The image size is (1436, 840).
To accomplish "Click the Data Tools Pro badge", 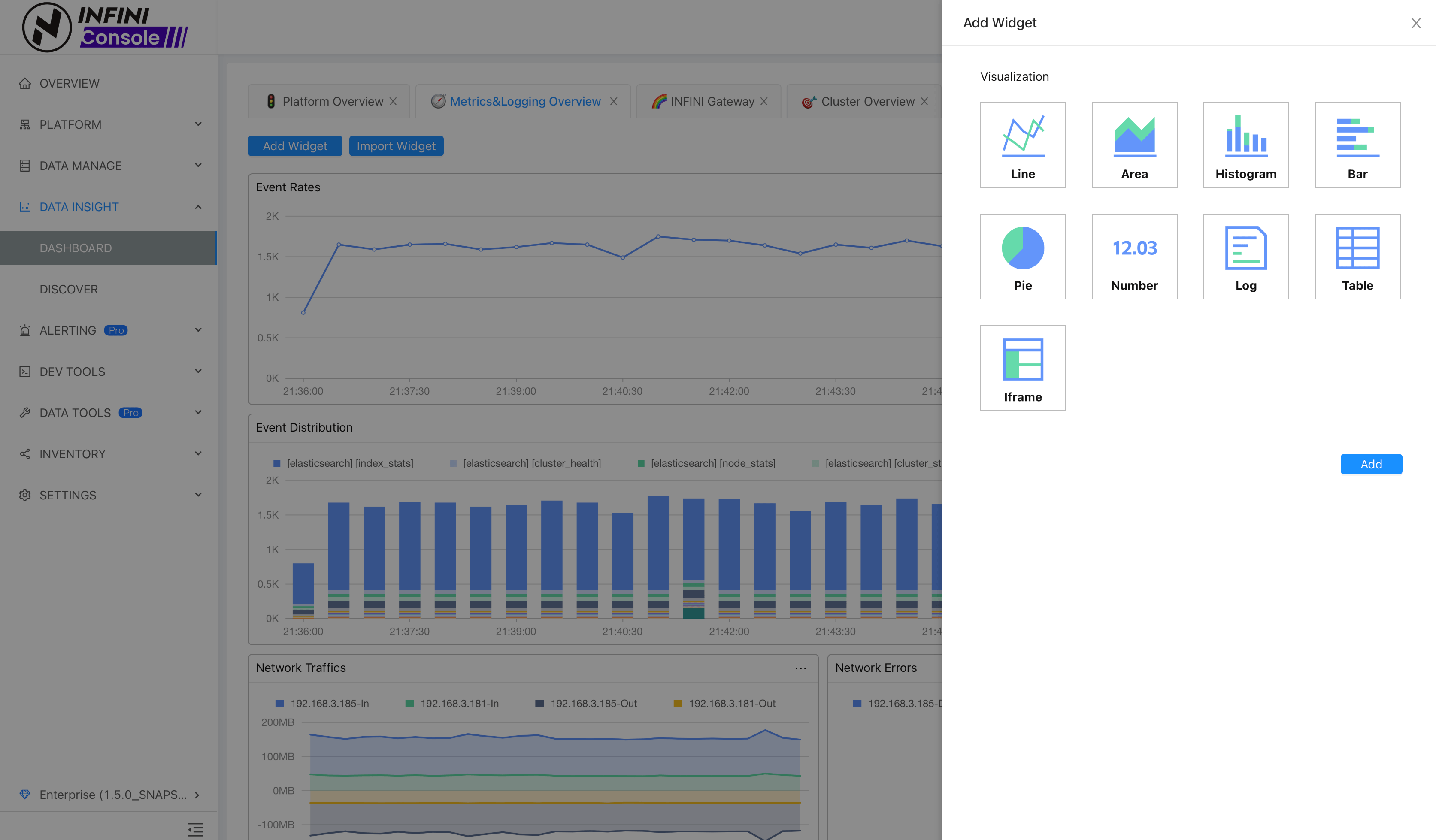I will [x=130, y=413].
